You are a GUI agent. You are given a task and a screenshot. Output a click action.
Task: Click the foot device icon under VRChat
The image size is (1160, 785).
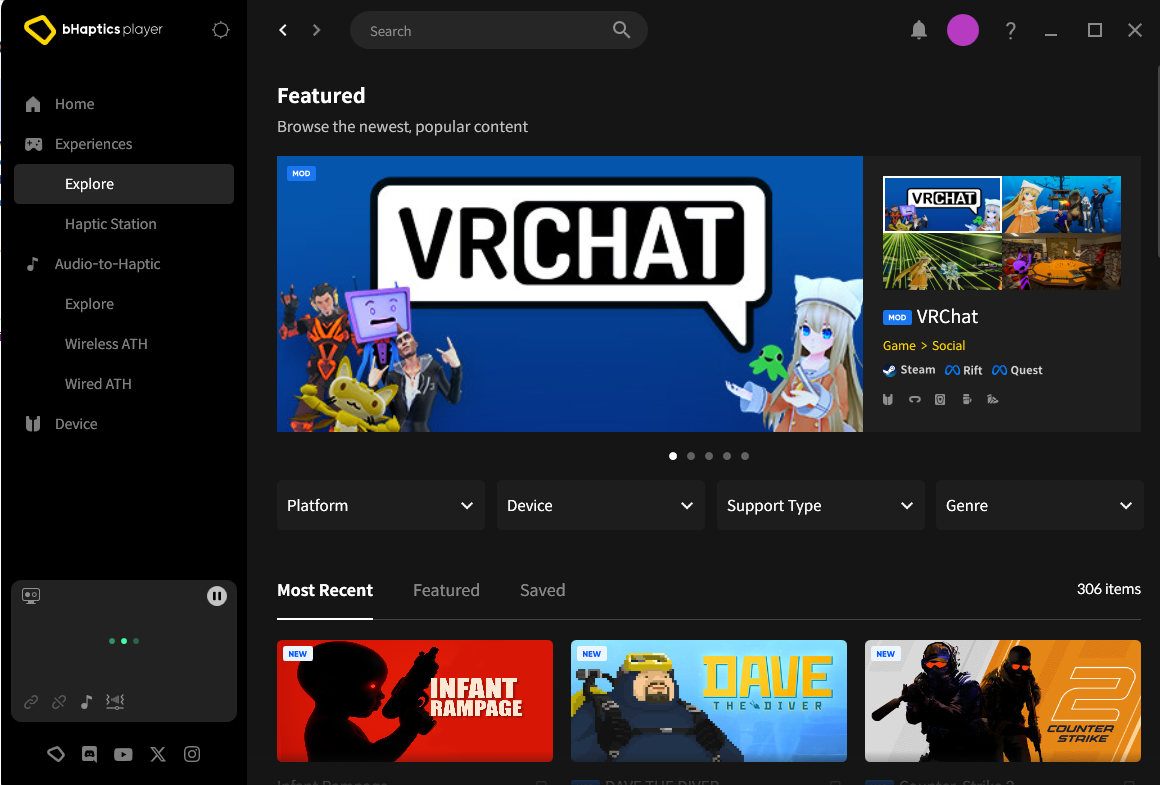click(993, 400)
